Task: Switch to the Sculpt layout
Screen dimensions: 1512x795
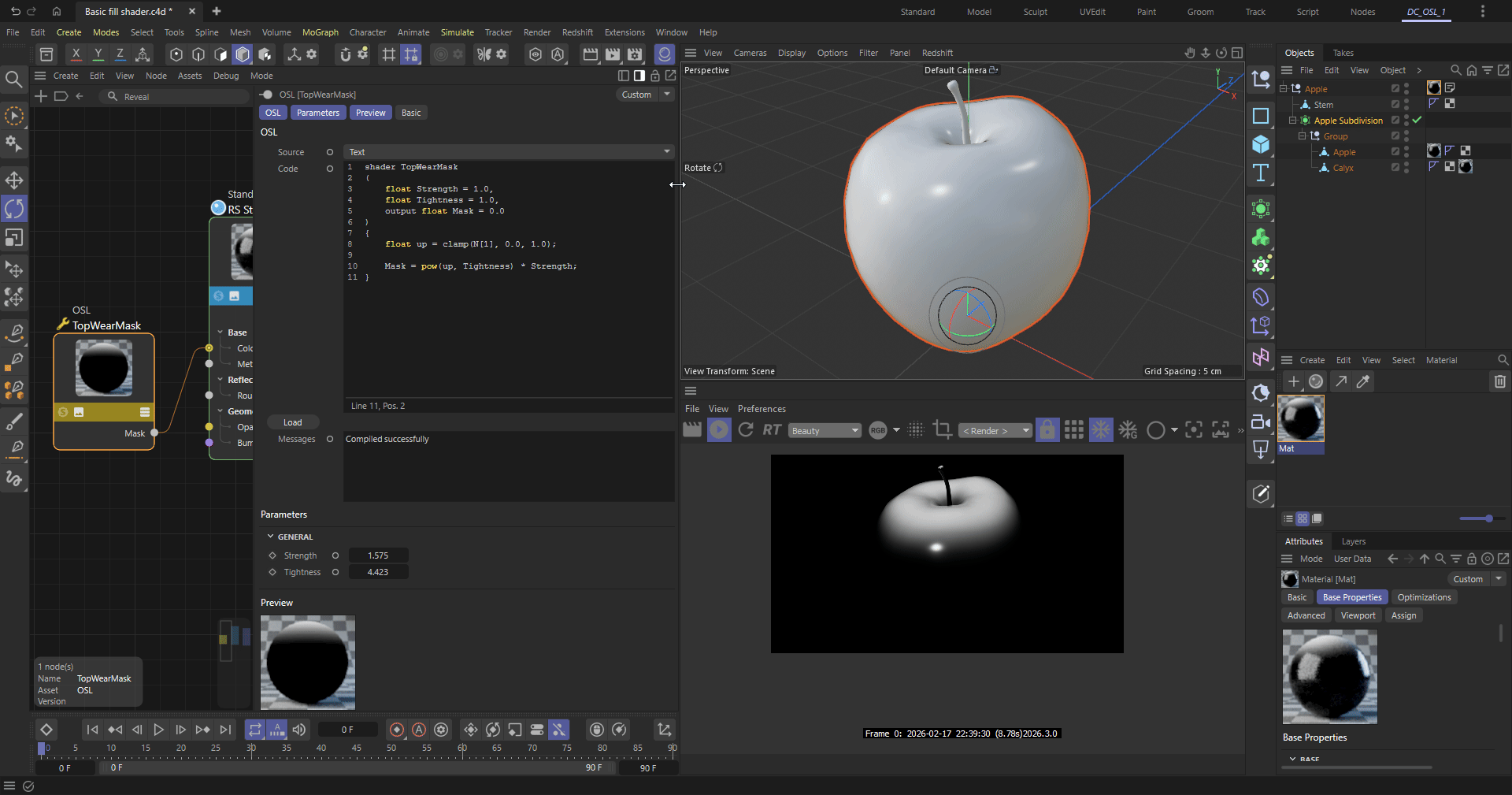Action: pyautogui.click(x=1035, y=12)
